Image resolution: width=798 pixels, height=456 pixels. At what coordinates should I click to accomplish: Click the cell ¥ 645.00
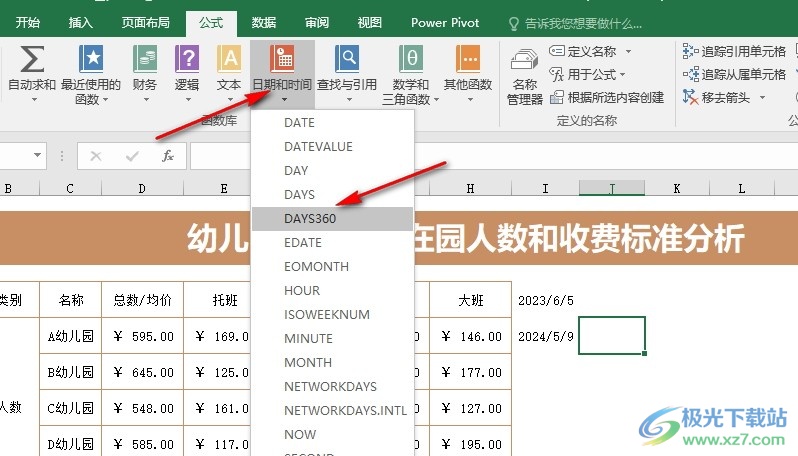(x=142, y=373)
